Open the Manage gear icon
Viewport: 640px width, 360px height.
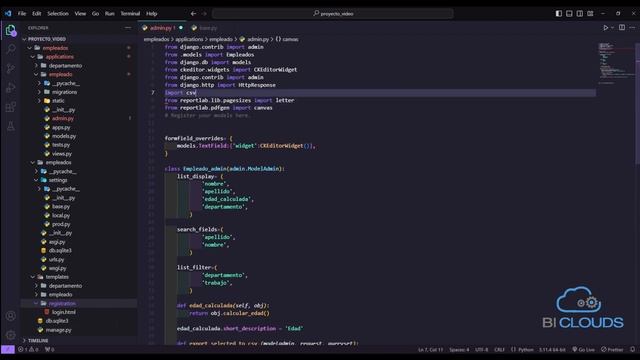click(11, 335)
